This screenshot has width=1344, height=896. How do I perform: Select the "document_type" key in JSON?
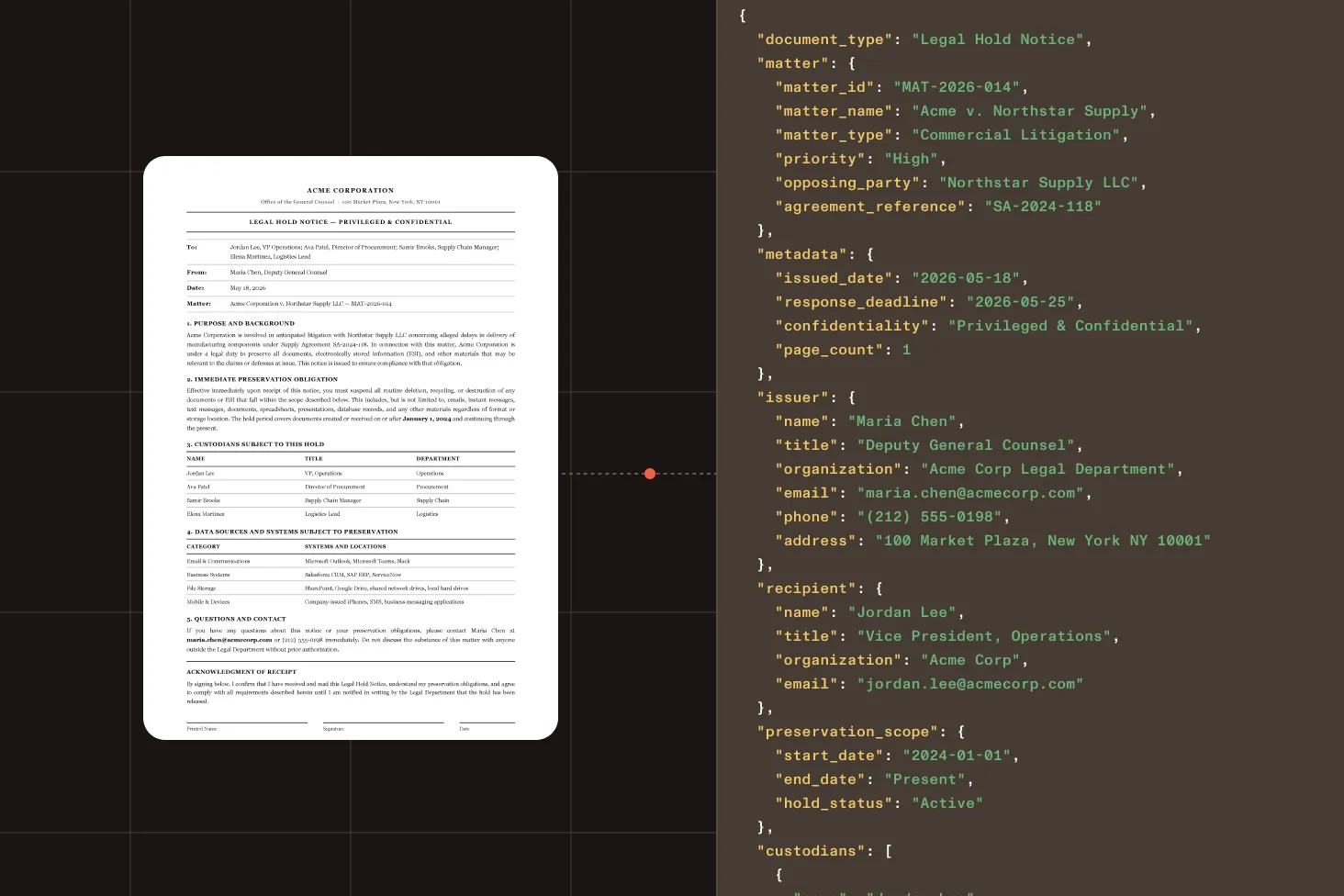pyautogui.click(x=825, y=39)
